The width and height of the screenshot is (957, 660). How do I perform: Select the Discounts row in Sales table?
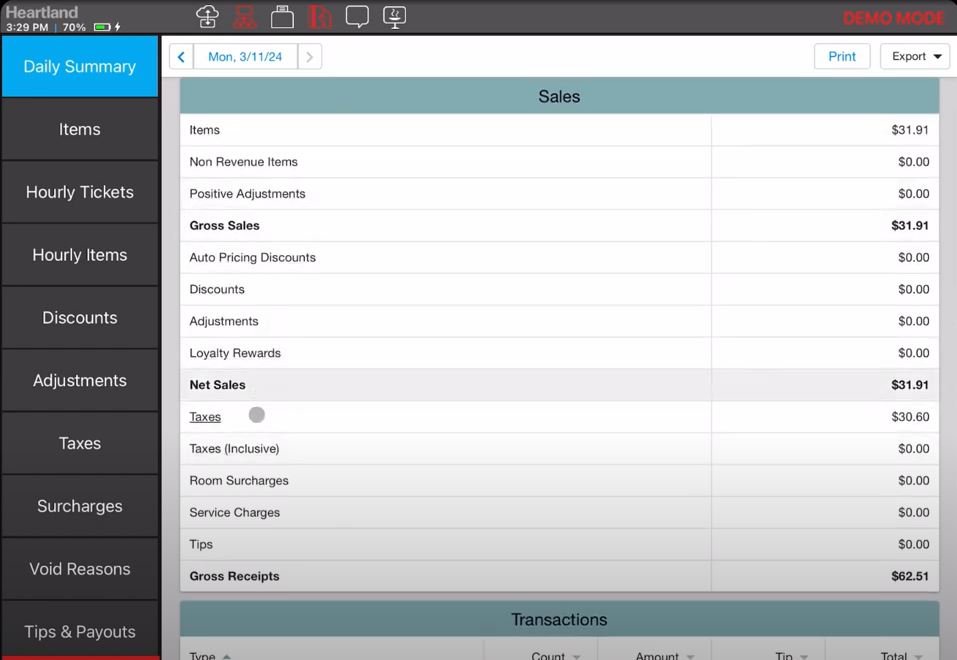559,289
